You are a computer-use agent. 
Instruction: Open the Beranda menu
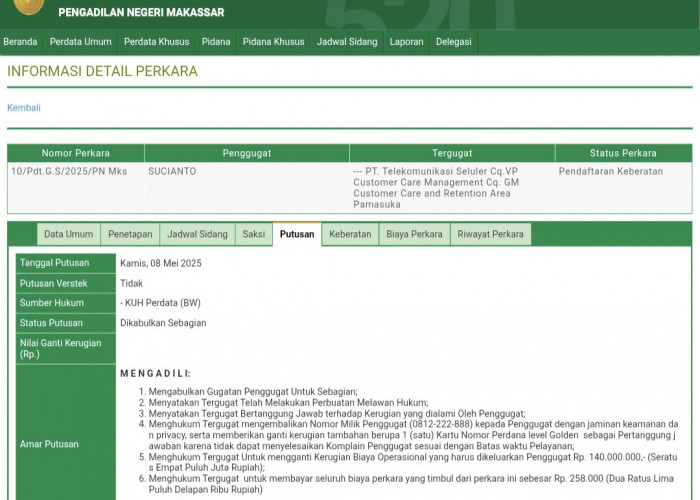tap(20, 42)
